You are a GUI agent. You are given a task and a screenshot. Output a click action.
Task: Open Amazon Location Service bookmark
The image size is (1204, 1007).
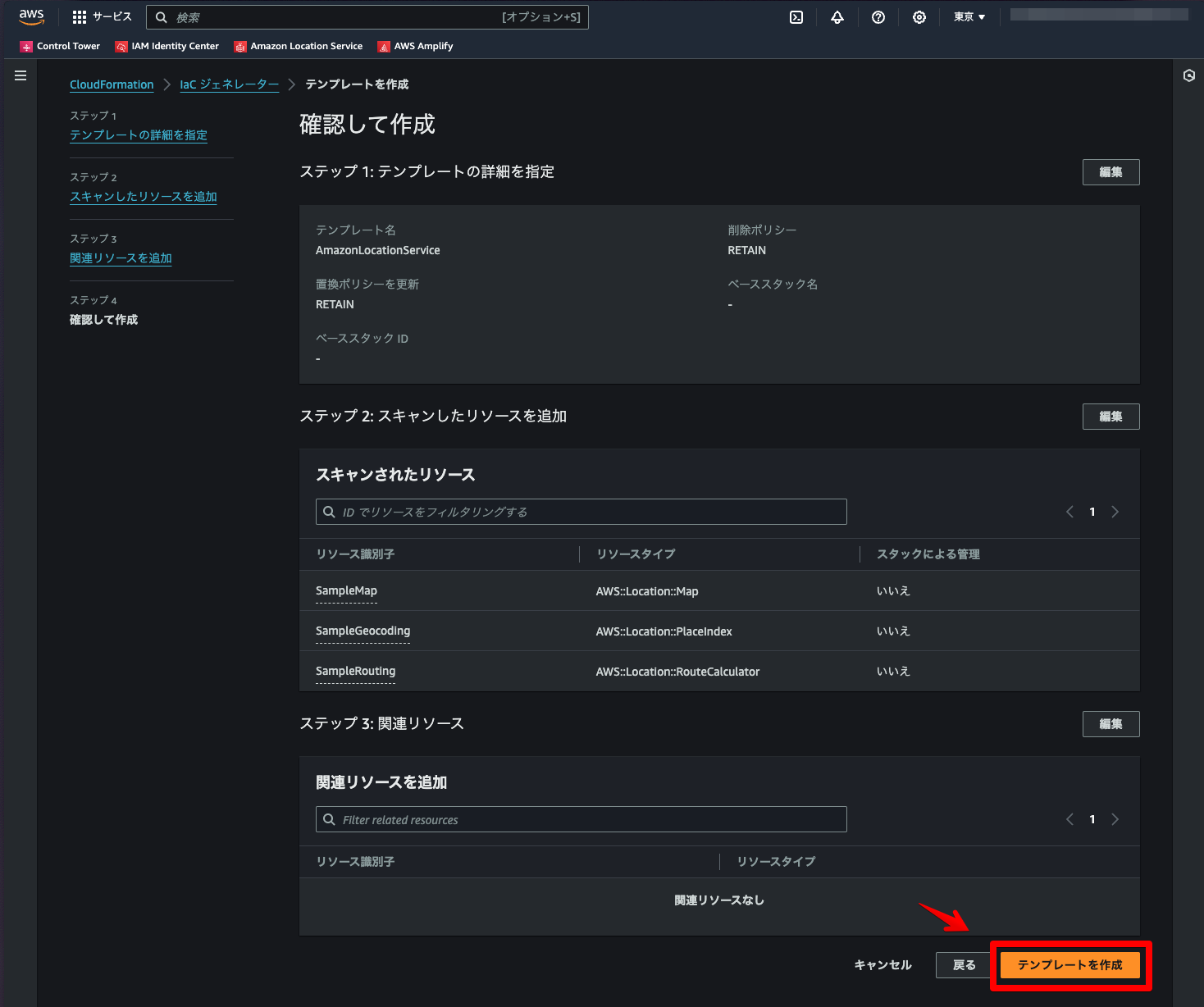pos(299,46)
